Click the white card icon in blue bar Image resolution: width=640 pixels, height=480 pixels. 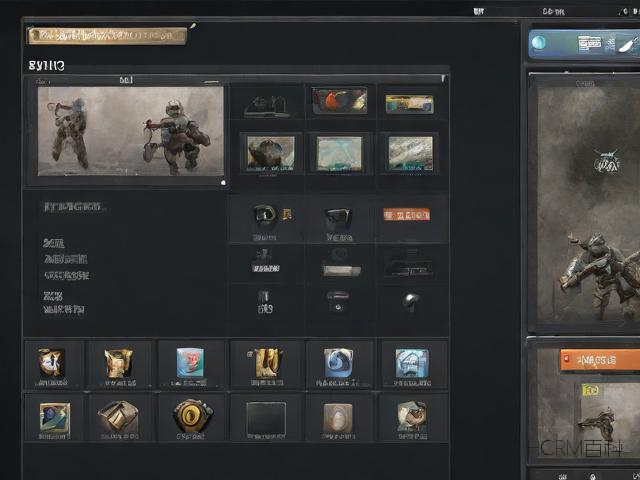tap(589, 44)
